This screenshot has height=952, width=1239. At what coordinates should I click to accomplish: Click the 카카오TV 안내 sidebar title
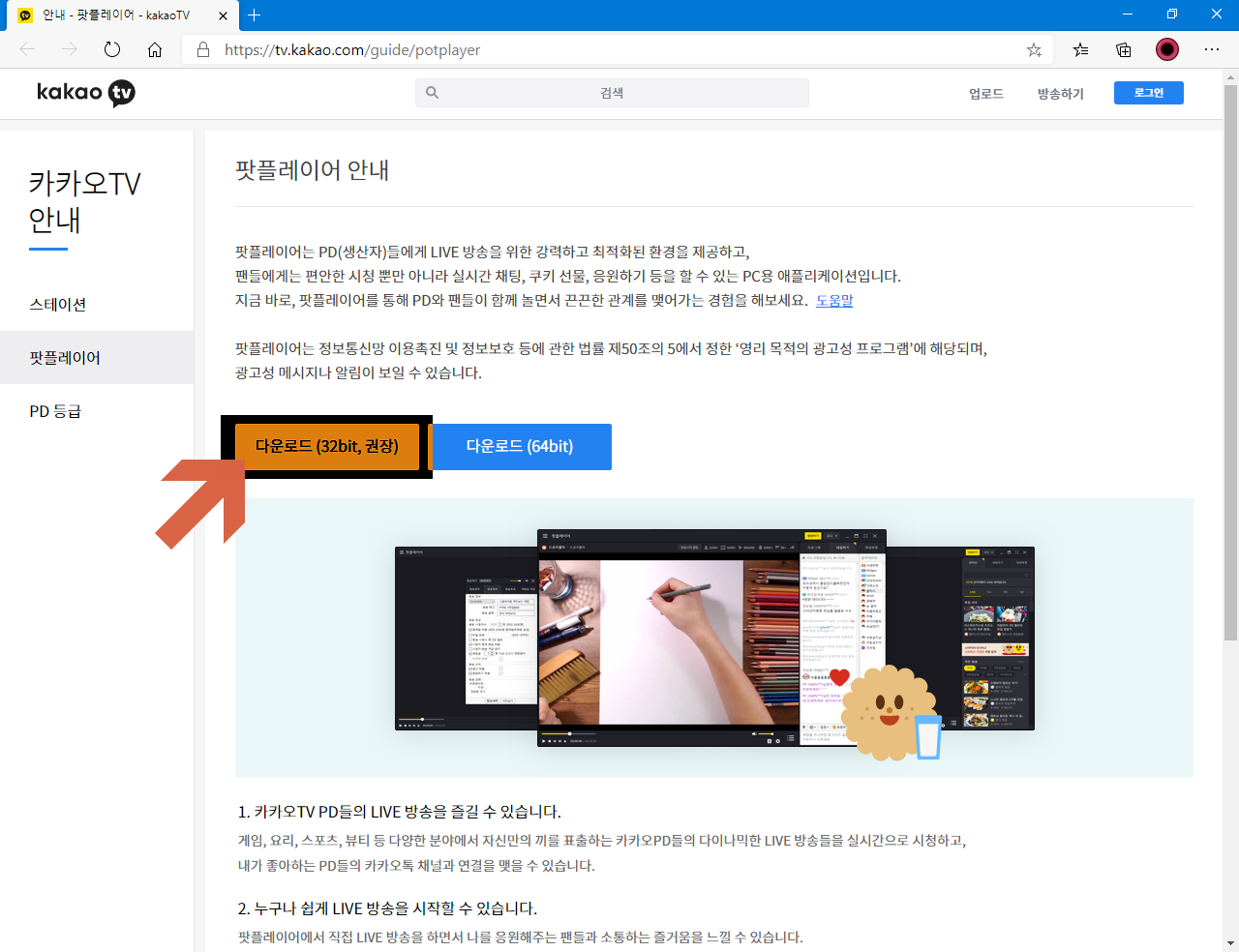pyautogui.click(x=85, y=201)
